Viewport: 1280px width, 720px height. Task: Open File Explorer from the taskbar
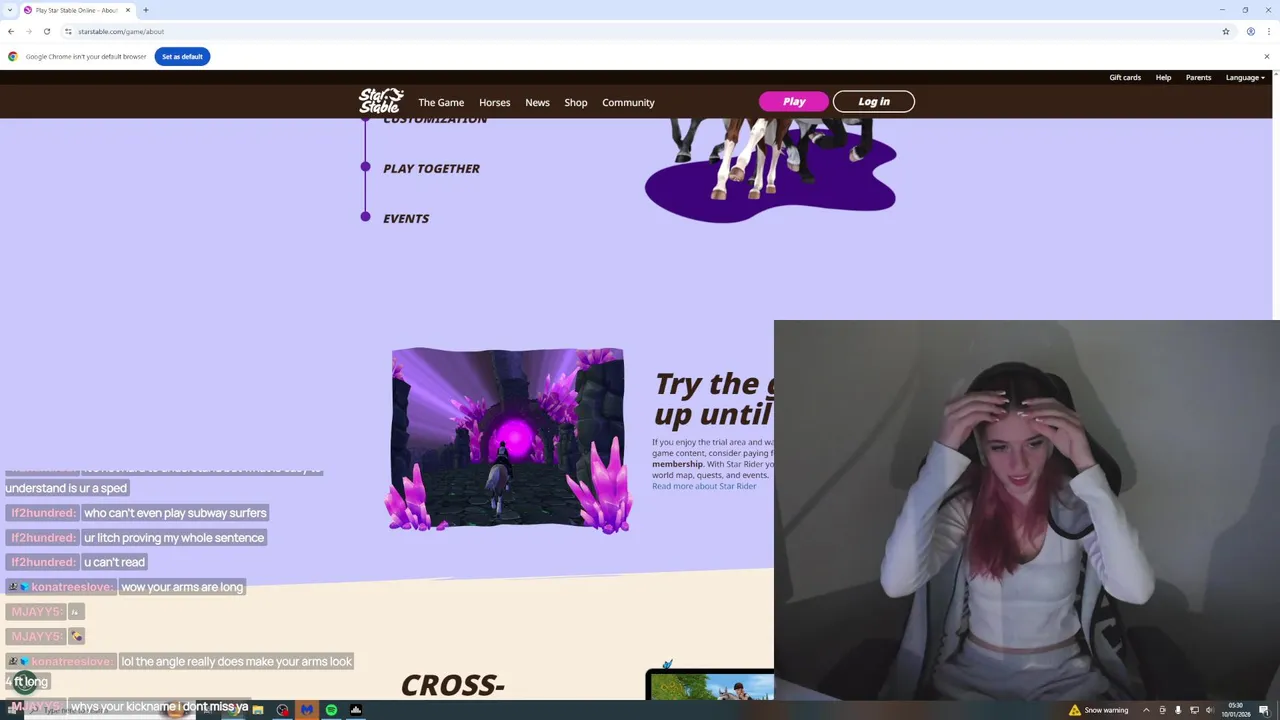pyautogui.click(x=258, y=710)
